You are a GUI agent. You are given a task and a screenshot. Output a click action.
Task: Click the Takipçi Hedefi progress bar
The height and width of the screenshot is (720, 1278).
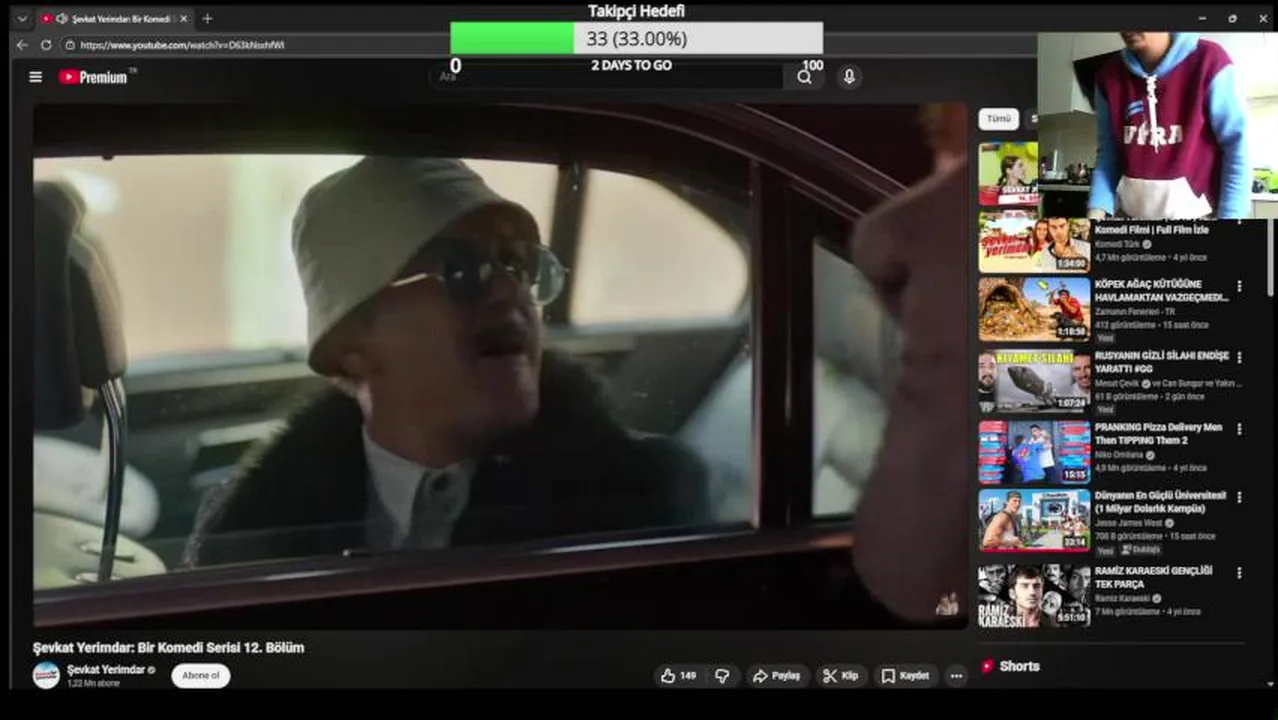(x=636, y=39)
